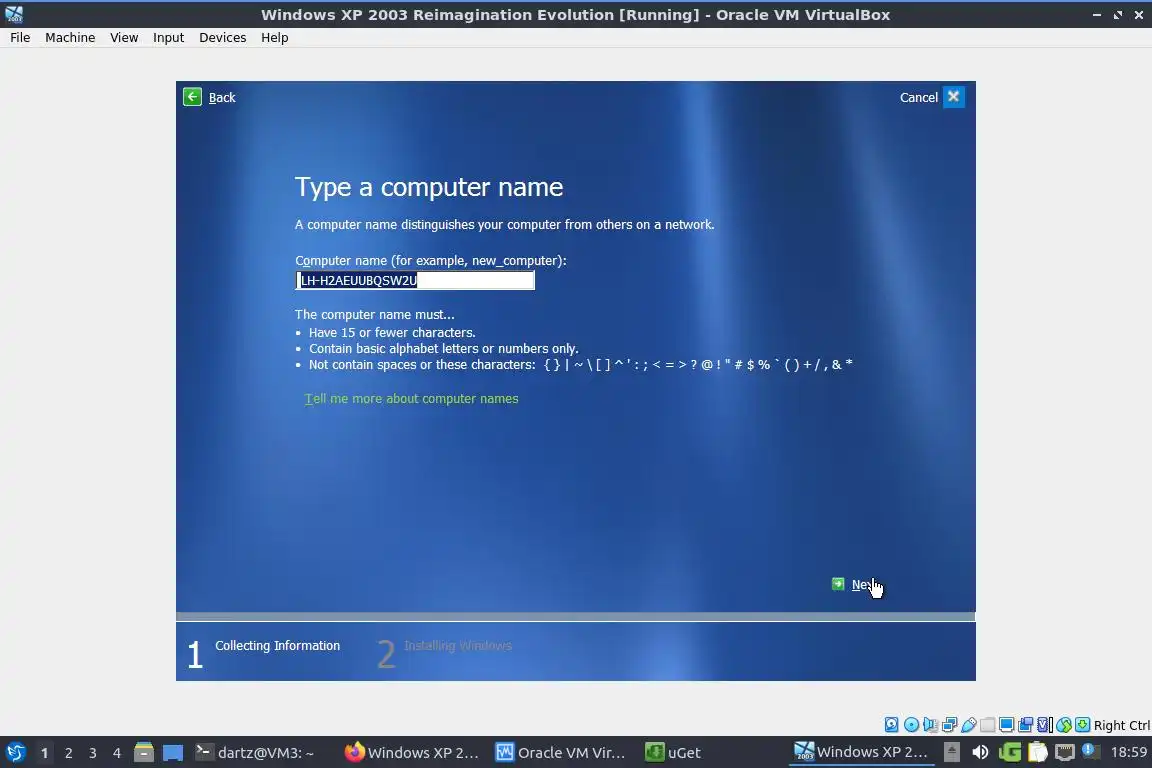Click the green Next arrow icon
This screenshot has width=1152, height=768.
click(x=838, y=584)
